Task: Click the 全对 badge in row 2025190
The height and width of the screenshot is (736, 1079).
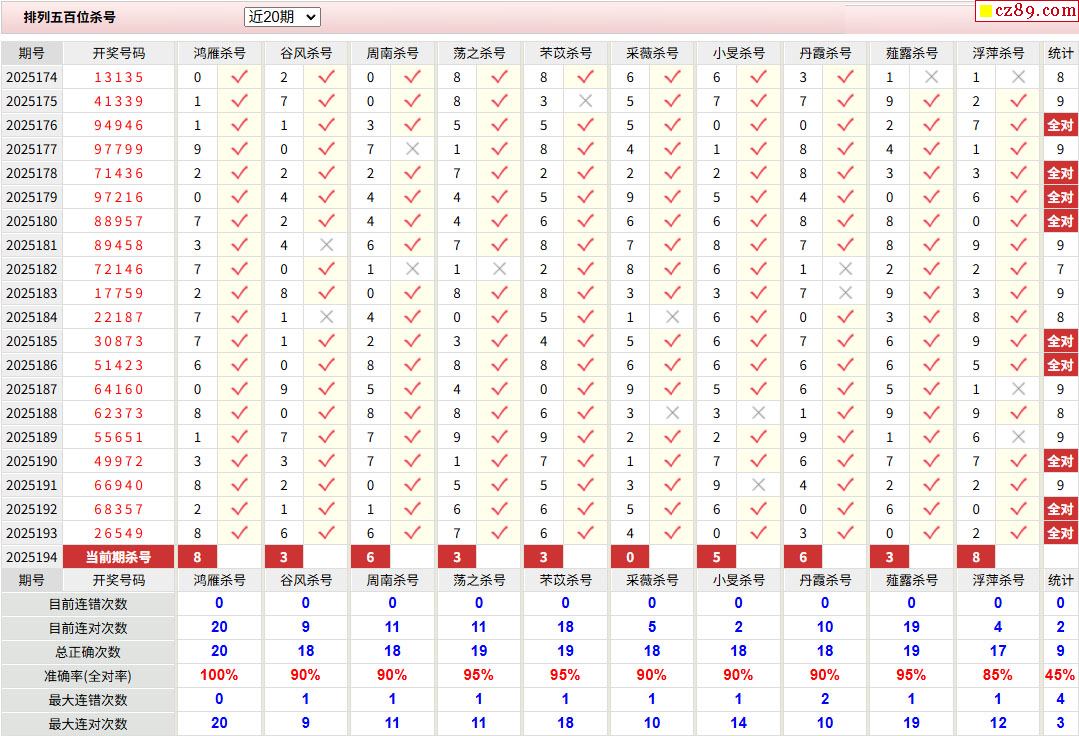Action: click(1060, 462)
